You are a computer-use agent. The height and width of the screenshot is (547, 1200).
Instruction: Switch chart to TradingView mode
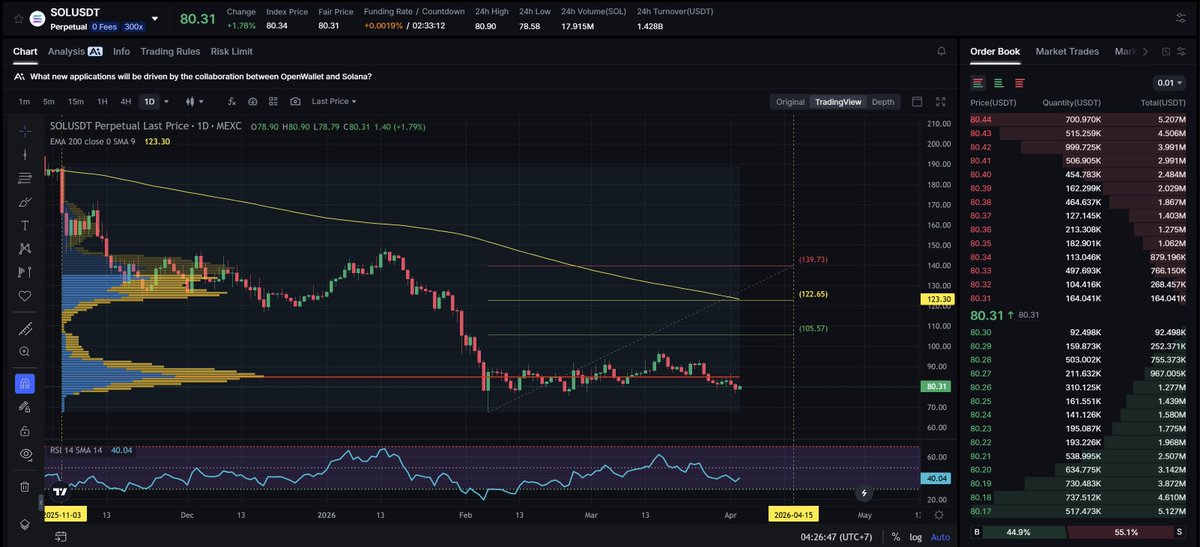click(x=838, y=101)
